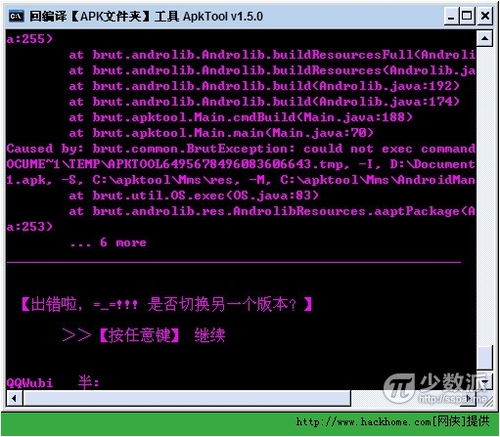Screen dimensions: 500x437
Task: Click the vertical scrollbar thumb near bottom
Action: [x=484, y=358]
